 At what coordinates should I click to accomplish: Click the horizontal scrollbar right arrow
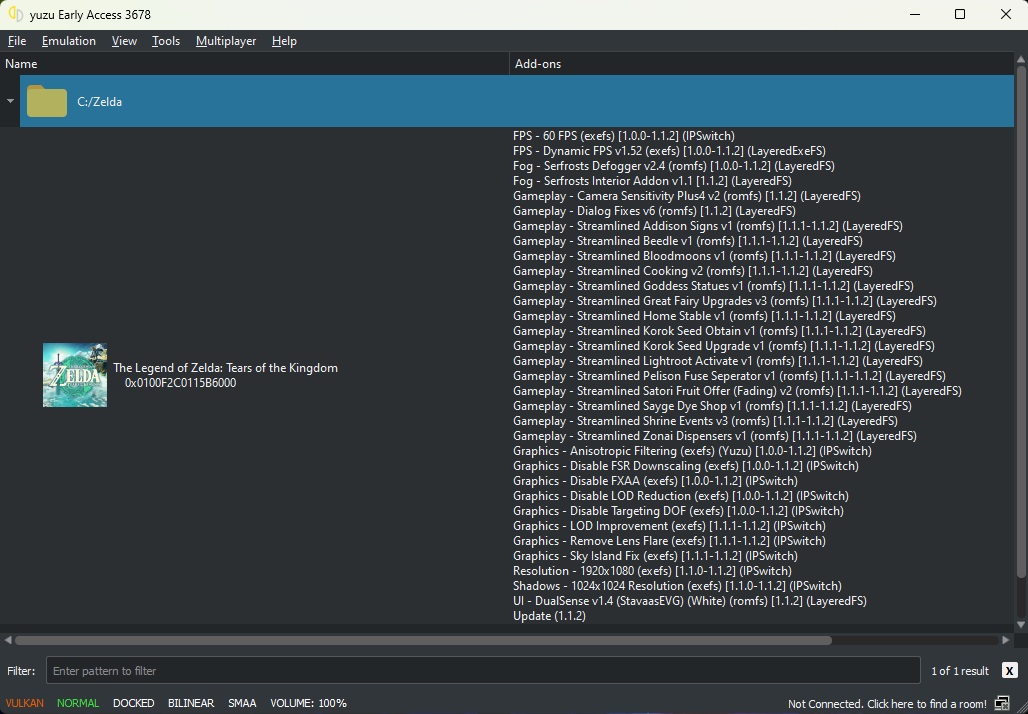click(x=1006, y=640)
